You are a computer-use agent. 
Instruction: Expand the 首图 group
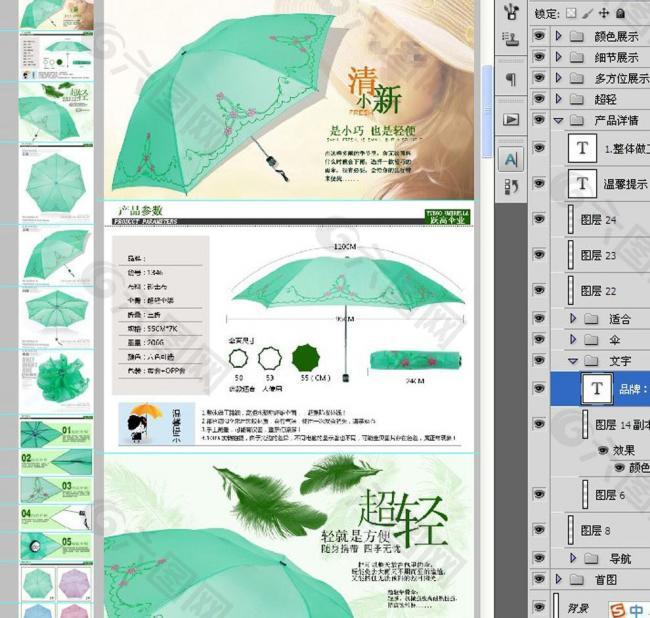click(x=558, y=579)
